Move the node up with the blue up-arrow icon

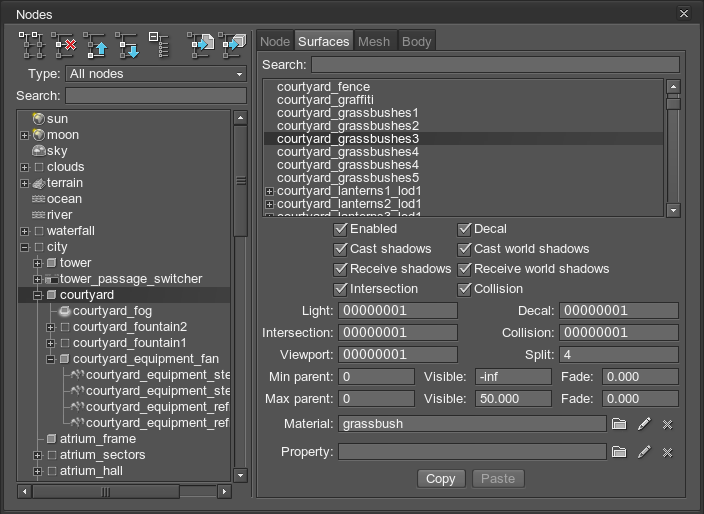tap(96, 45)
